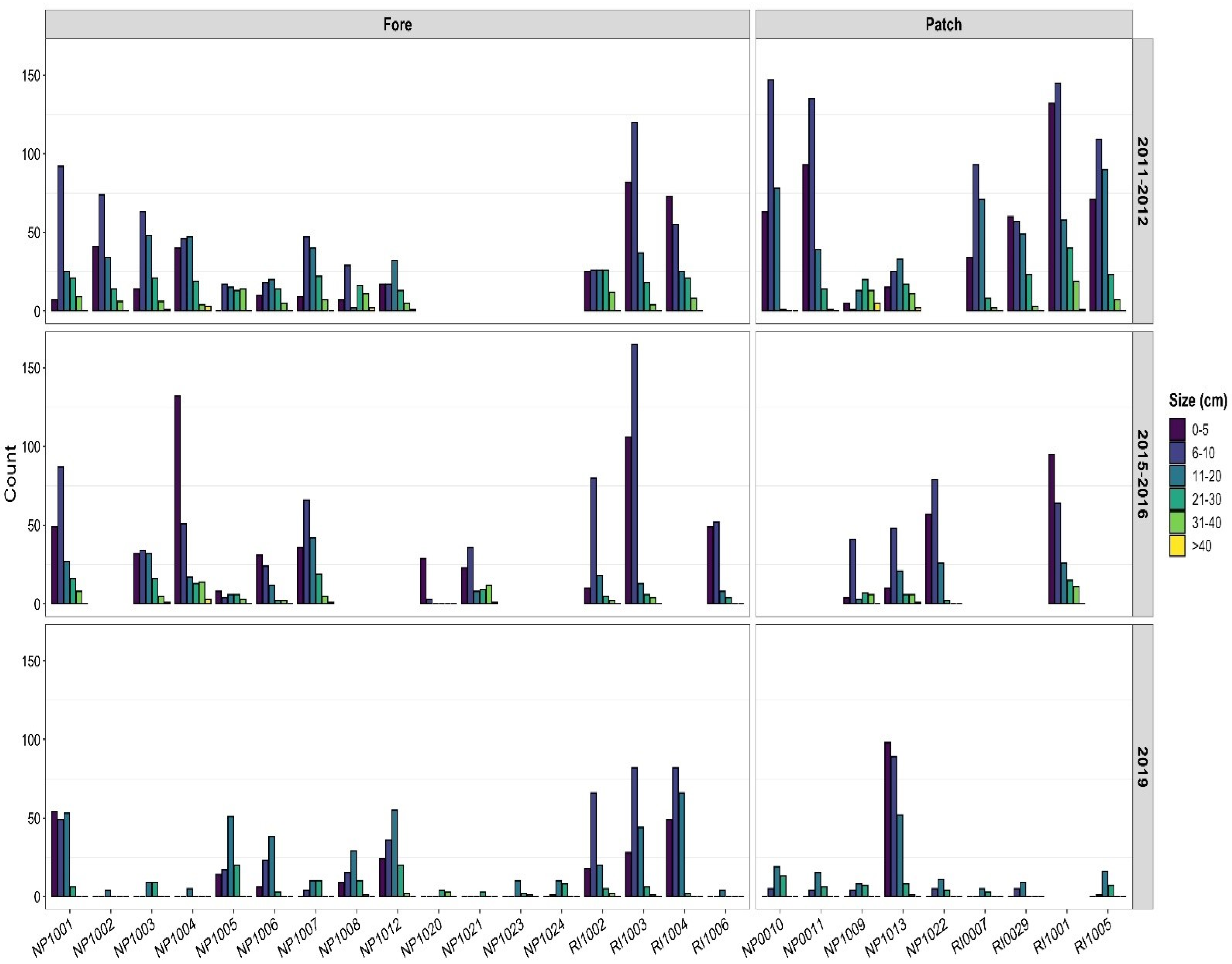Click the dark purple 0-5 legend swatch
Image resolution: width=1232 pixels, height=964 pixels.
click(1177, 429)
